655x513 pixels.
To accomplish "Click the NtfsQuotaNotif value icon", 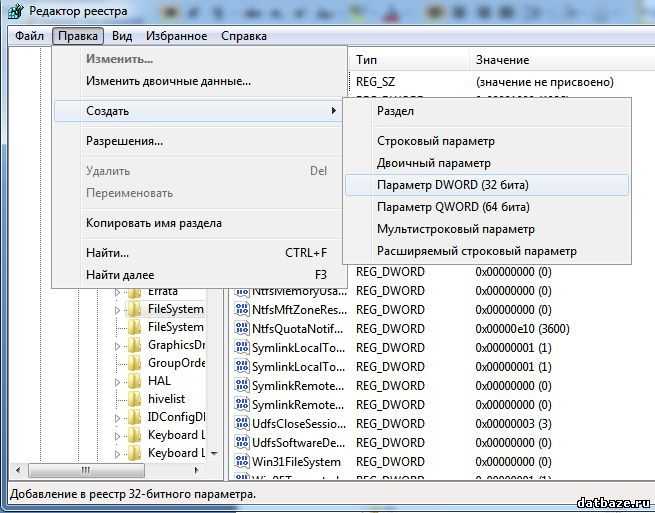I will (241, 328).
